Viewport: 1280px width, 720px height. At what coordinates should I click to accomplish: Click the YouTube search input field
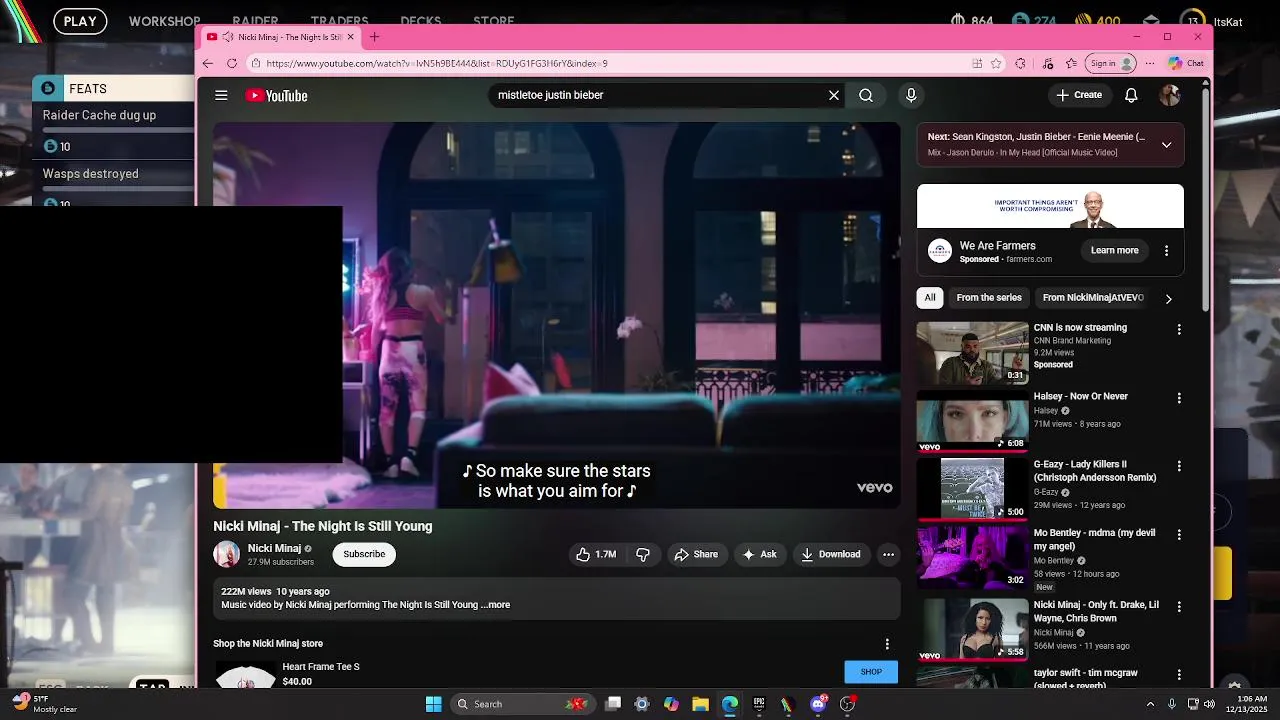[x=655, y=95]
